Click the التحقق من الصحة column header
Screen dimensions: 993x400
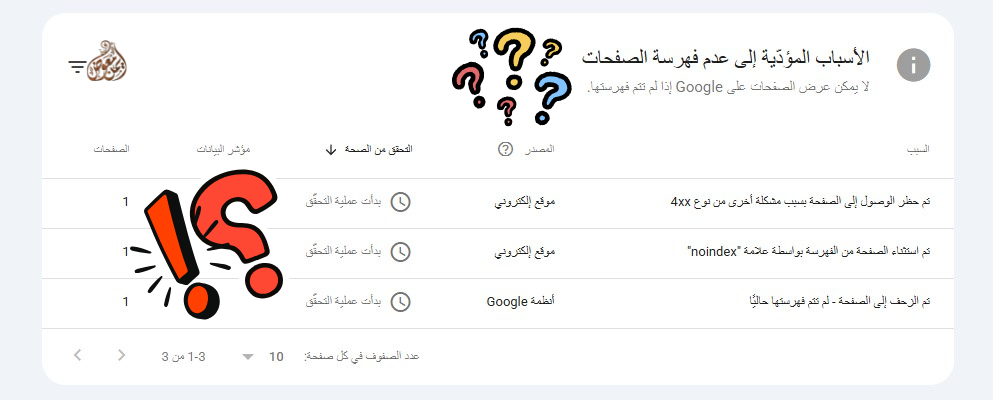coord(379,149)
